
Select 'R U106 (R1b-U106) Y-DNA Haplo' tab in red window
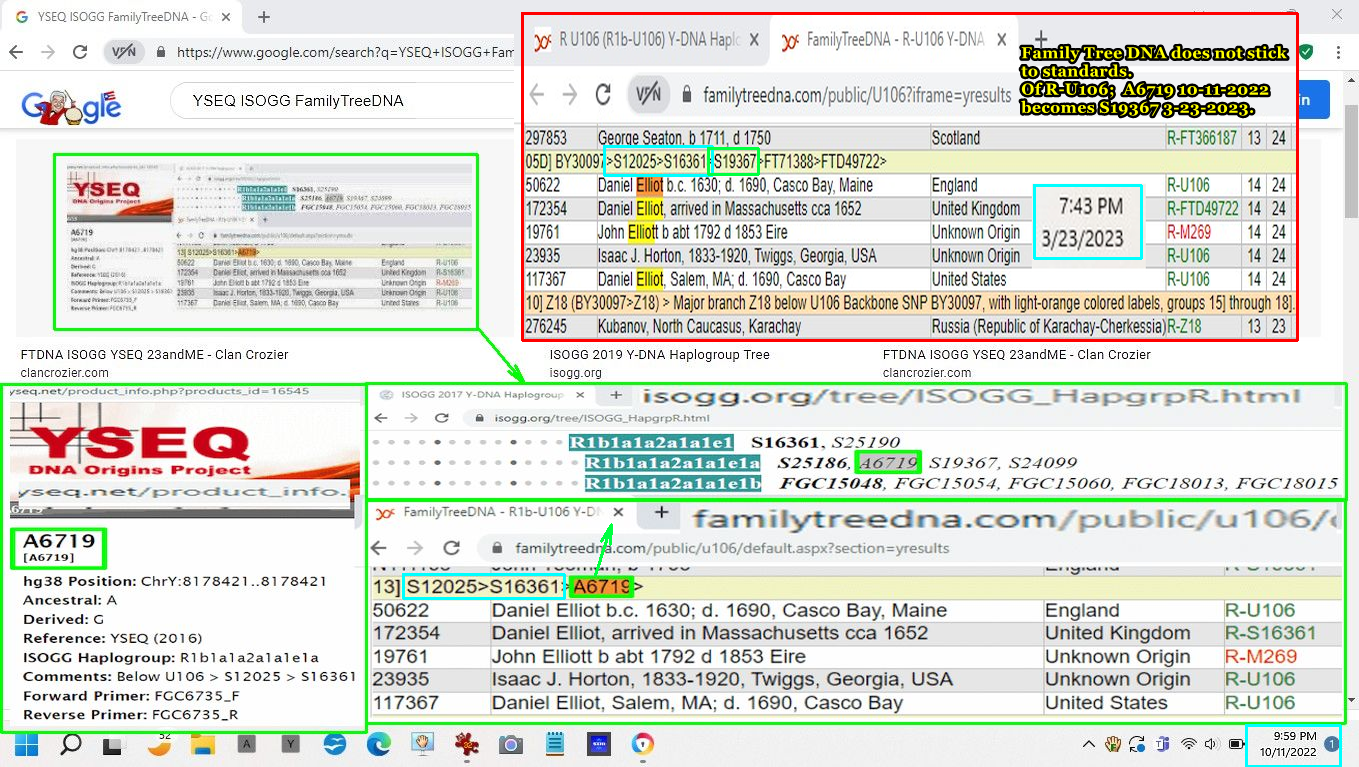650,40
